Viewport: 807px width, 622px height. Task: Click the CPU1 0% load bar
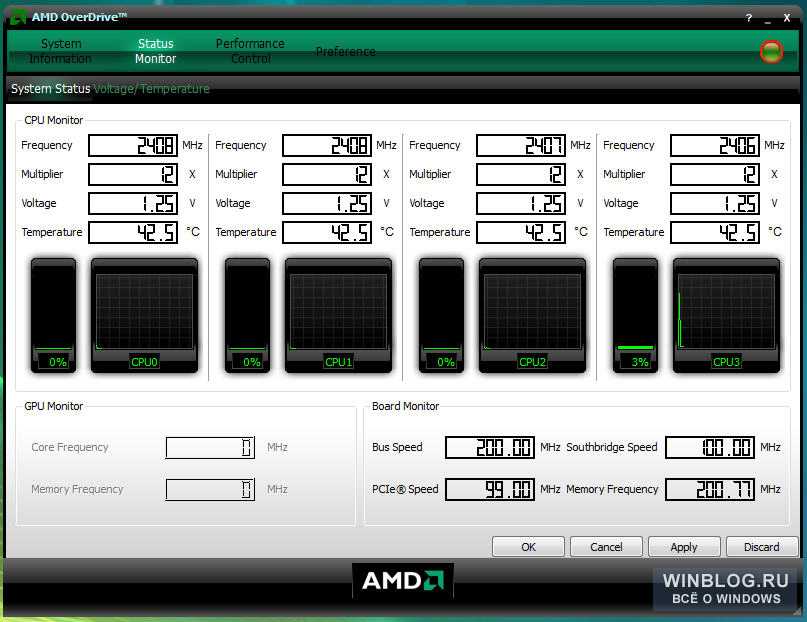coord(248,315)
